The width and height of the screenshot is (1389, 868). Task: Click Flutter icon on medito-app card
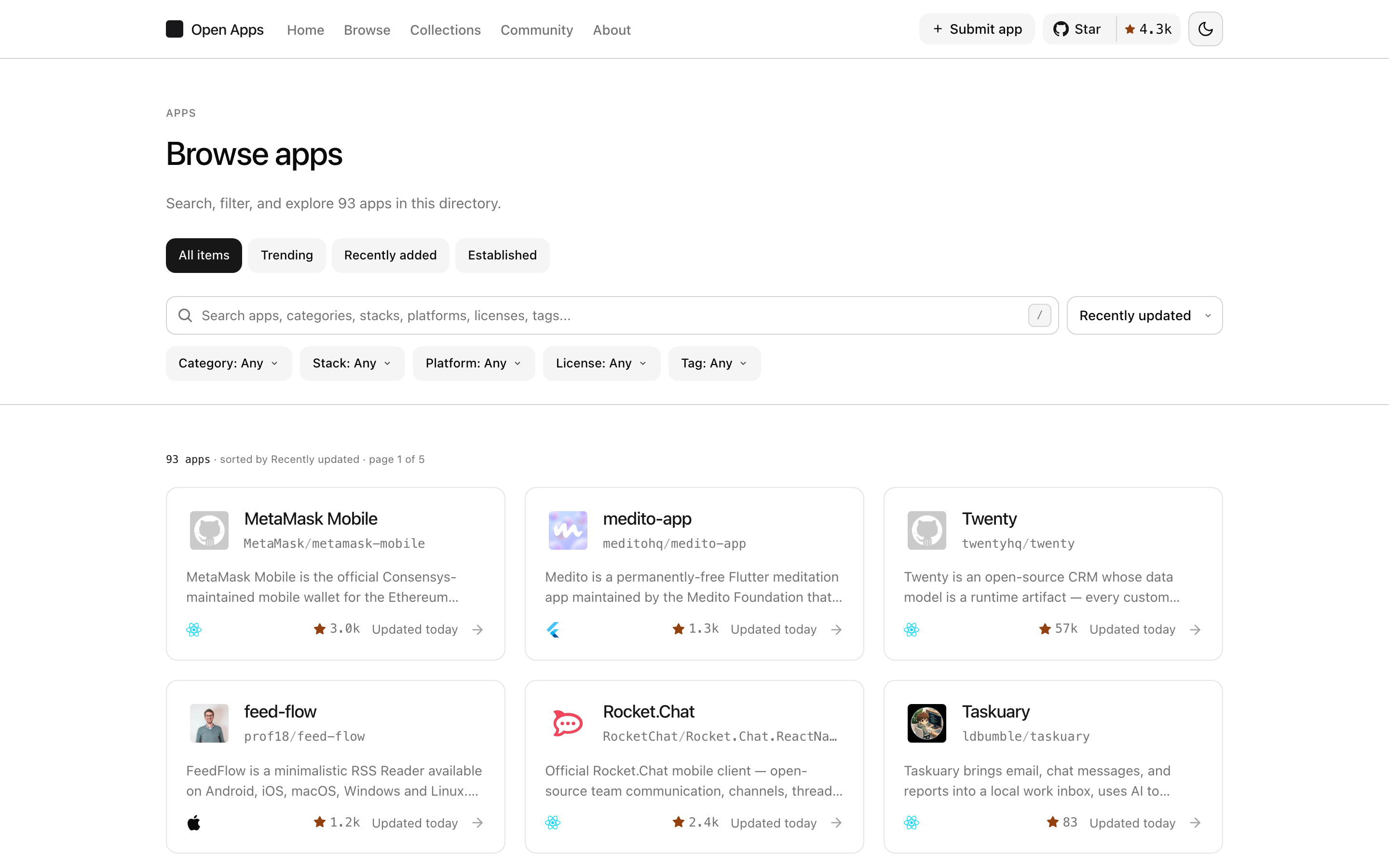[553, 630]
